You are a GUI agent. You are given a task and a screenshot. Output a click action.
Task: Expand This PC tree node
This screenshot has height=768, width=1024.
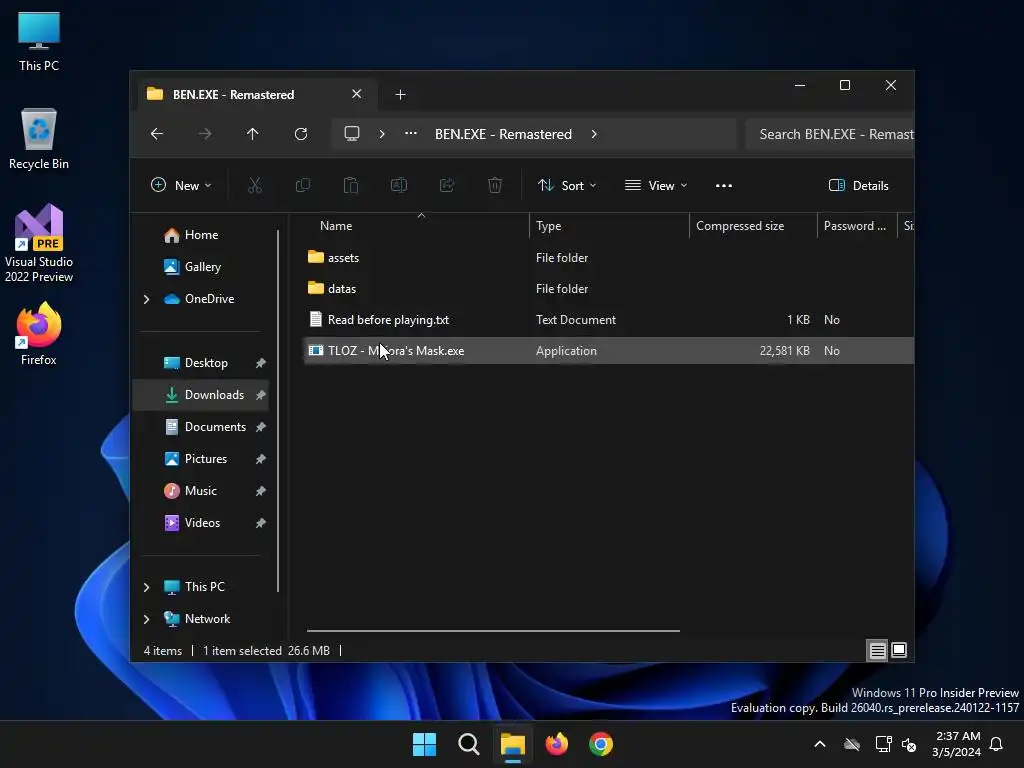tap(146, 587)
